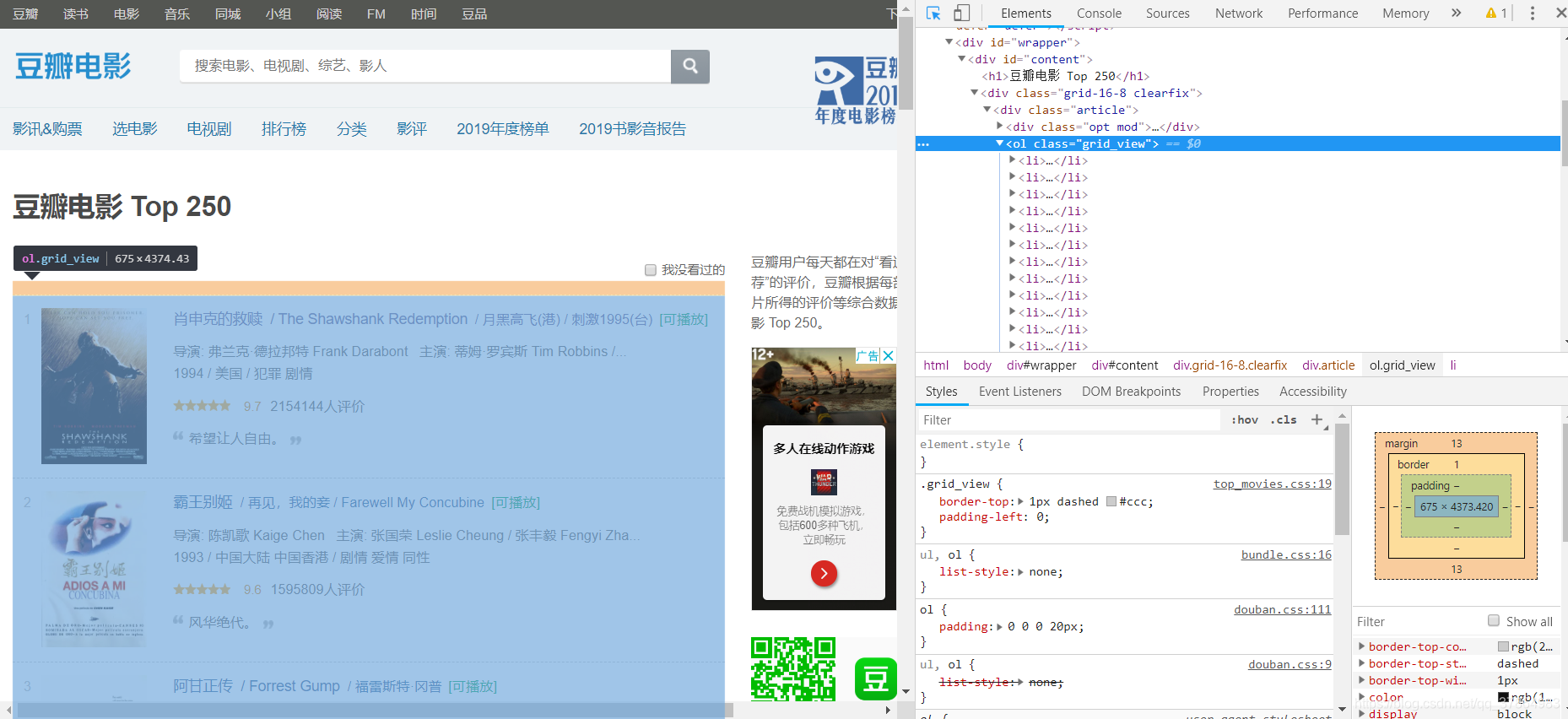
Task: Click 选电影 in movie navigation
Action: (135, 128)
